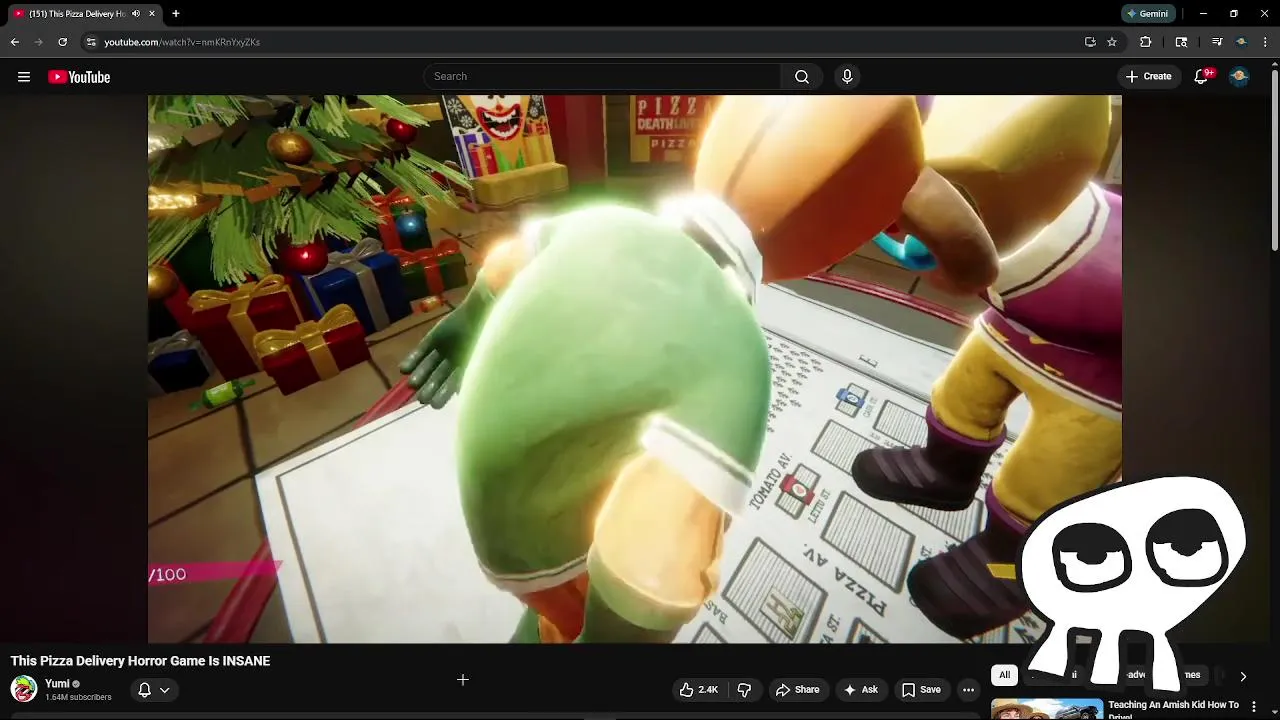Go back using the browser back arrow
The image size is (1280, 720).
point(15,42)
